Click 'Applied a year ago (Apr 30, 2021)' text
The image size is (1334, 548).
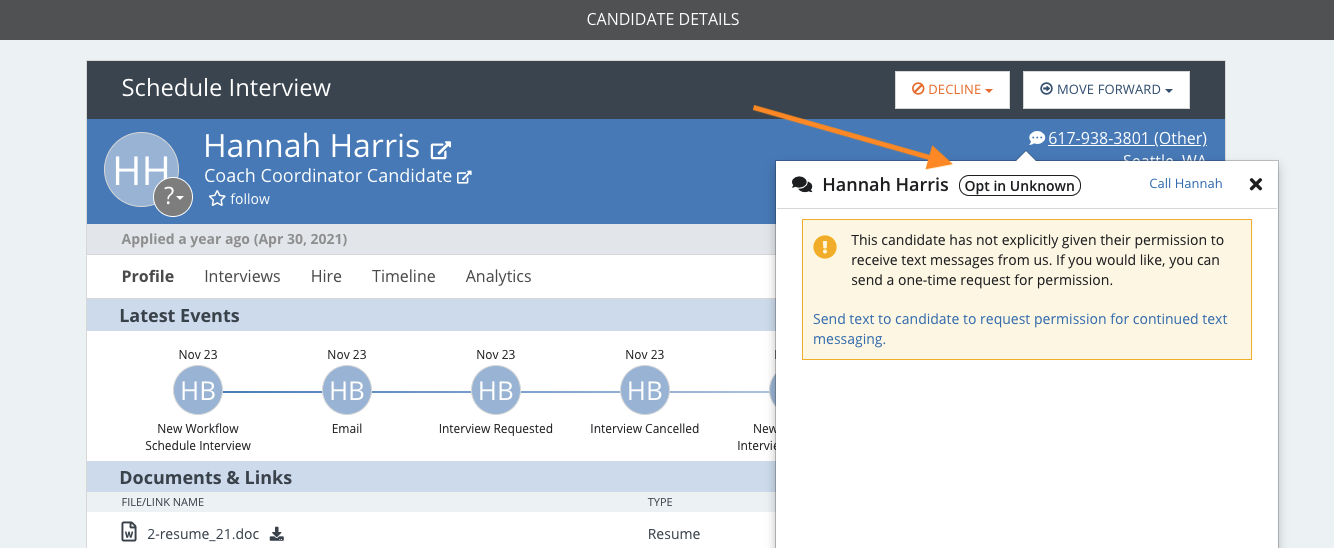(234, 239)
